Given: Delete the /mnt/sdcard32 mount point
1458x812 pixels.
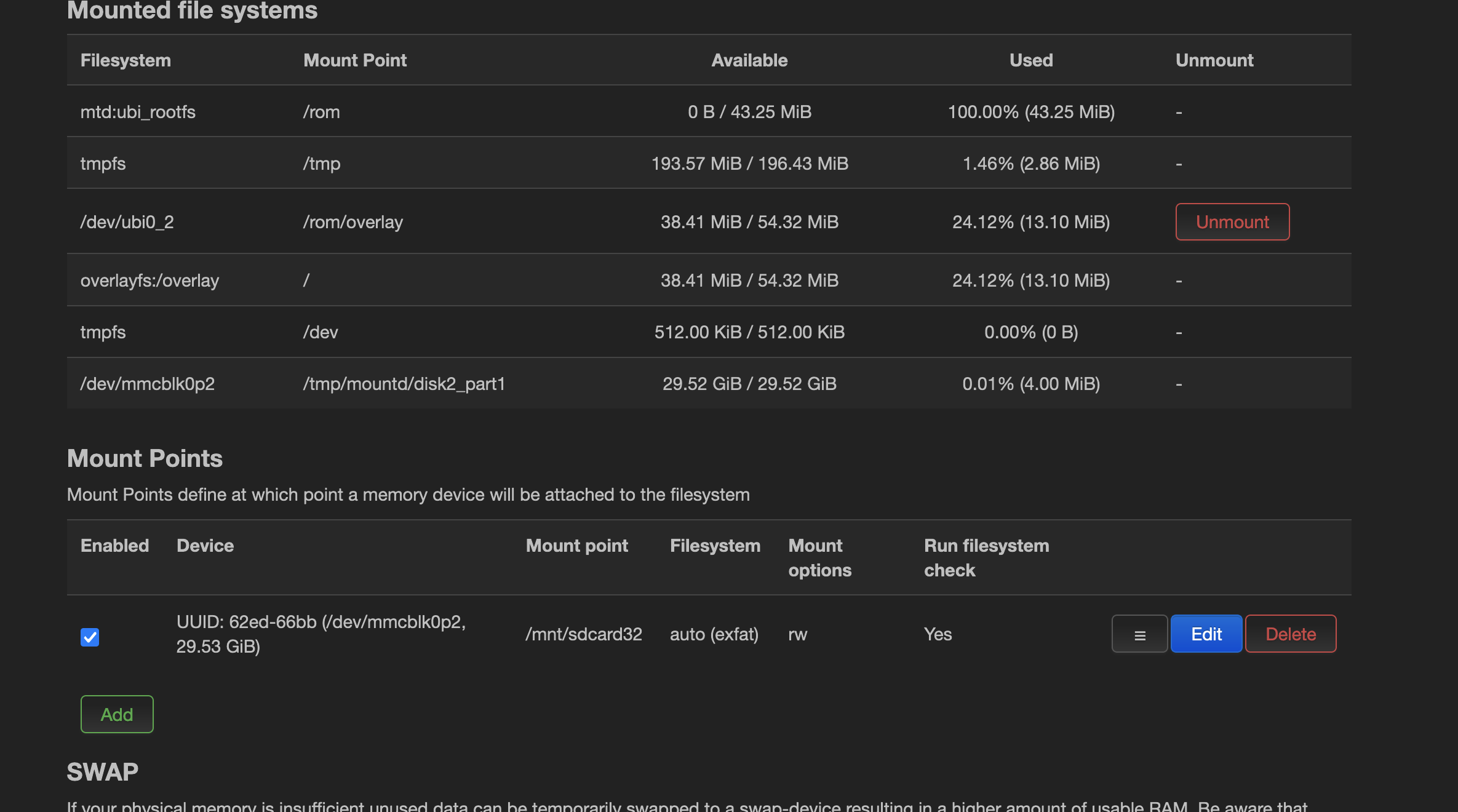Looking at the screenshot, I should coord(1290,634).
